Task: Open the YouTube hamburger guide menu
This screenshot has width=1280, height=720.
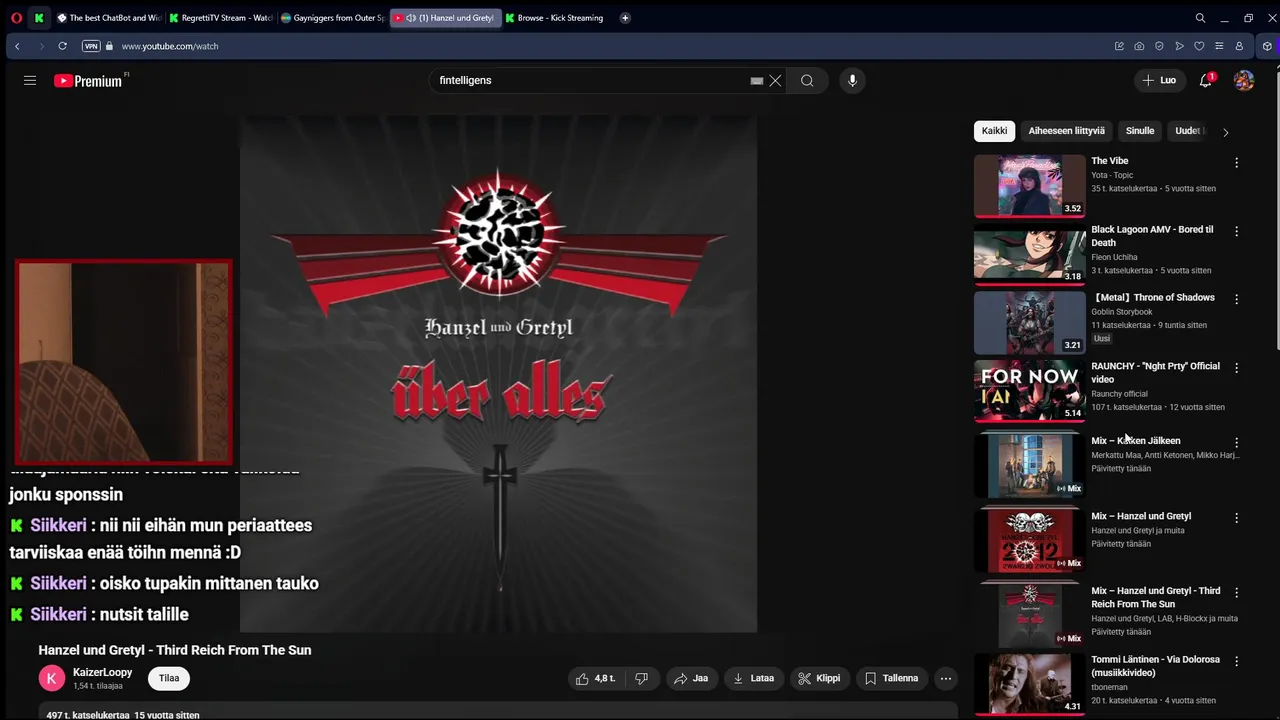Action: [x=30, y=80]
